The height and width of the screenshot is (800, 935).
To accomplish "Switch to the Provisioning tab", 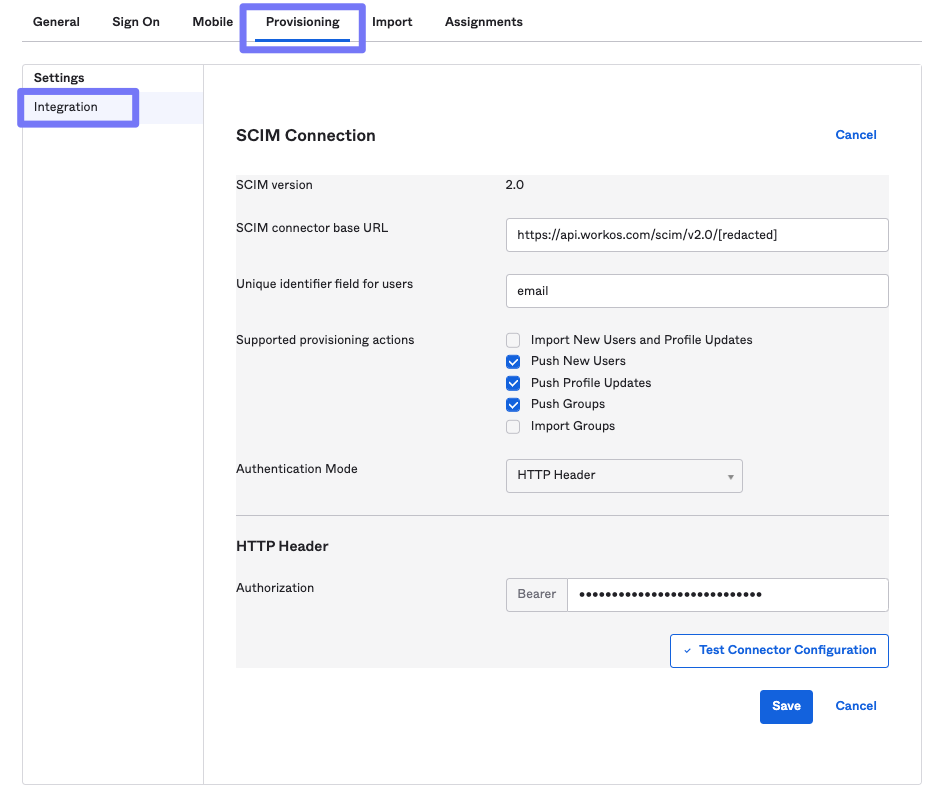I will [302, 21].
